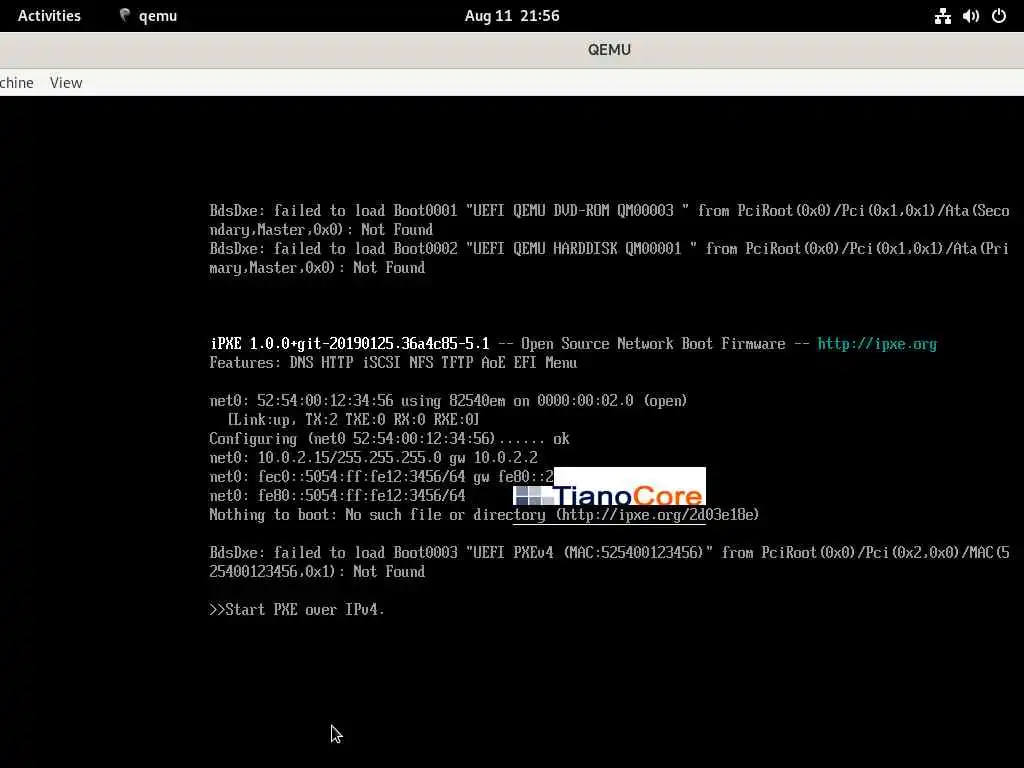This screenshot has width=1024, height=768.
Task: Click the 'Configuring (net0 52:54:00:12:34:56)' line
Action: (389, 439)
